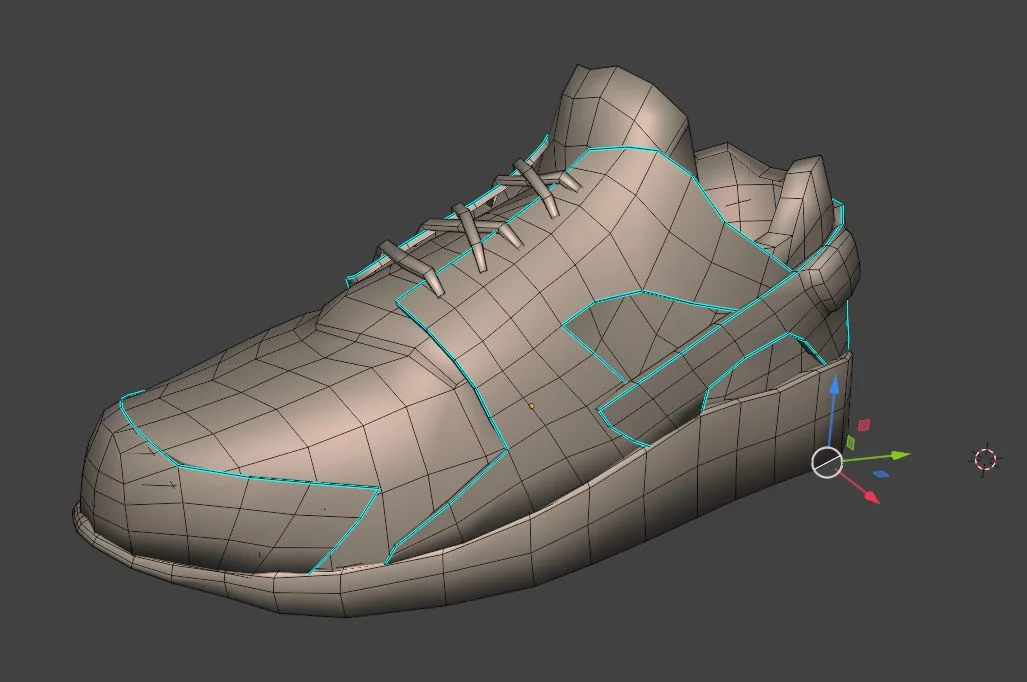Click the white circle at the gizmo center
The height and width of the screenshot is (682, 1027).
pyautogui.click(x=828, y=461)
